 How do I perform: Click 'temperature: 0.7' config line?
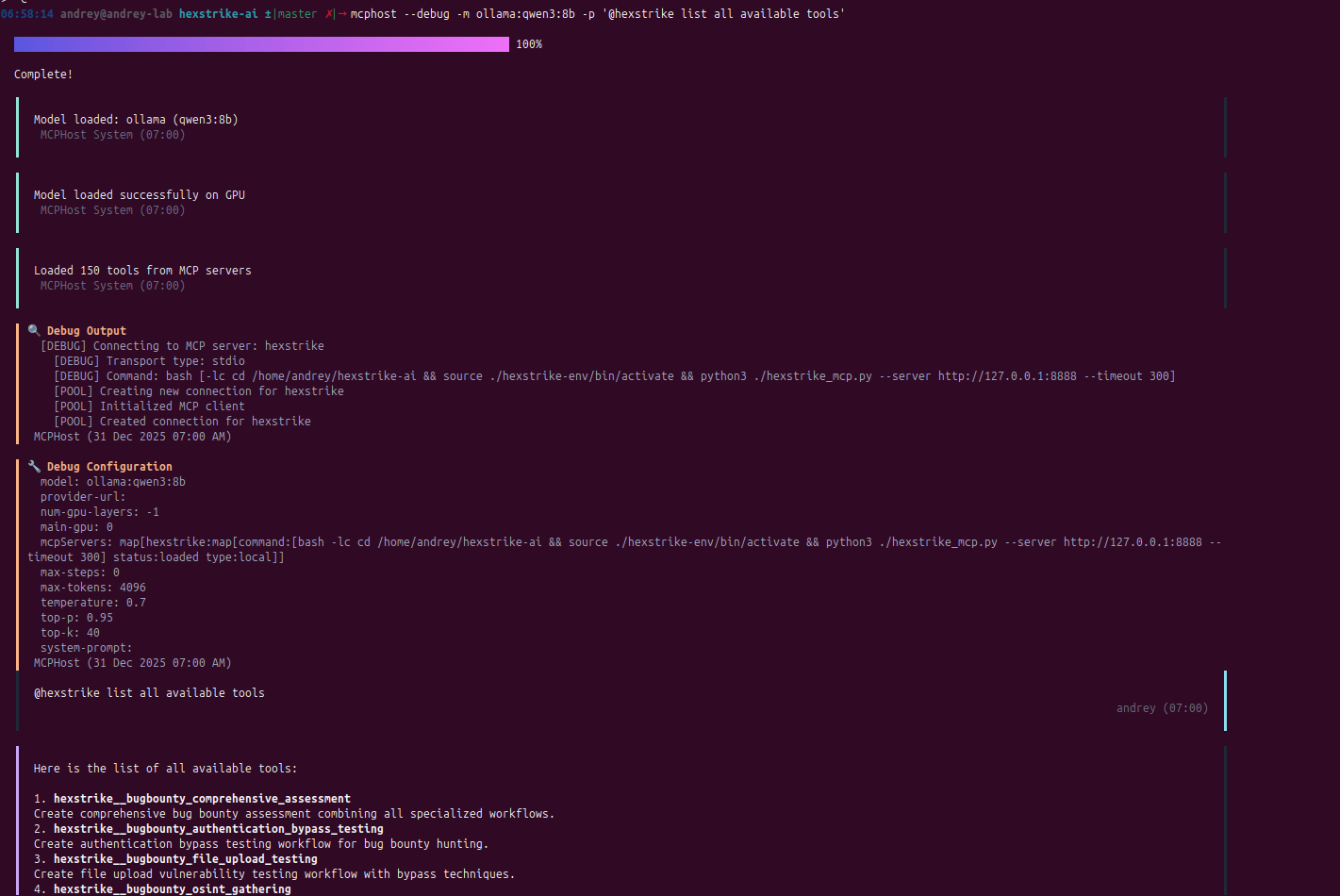point(93,603)
